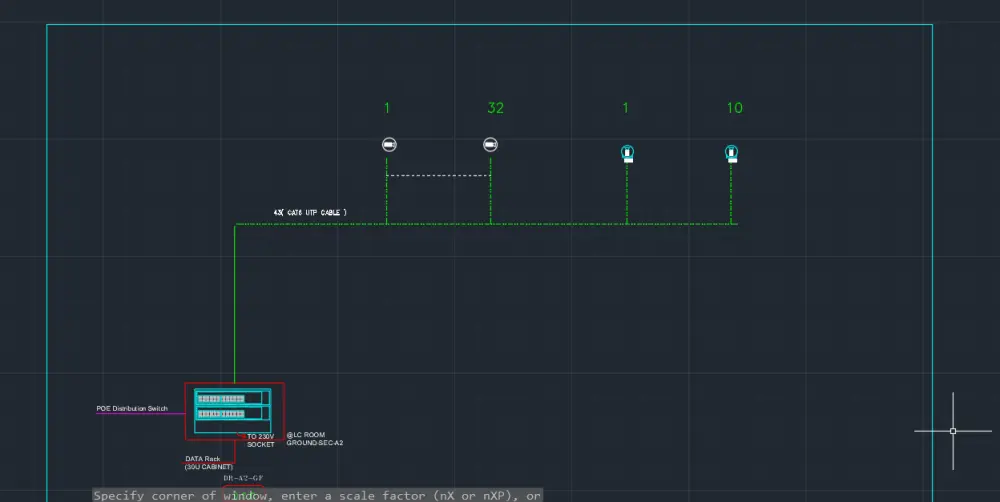Select the @LC ROOM GROUND-SEC-A2 note
Viewport: 1000px width, 502px height.
coord(314,439)
